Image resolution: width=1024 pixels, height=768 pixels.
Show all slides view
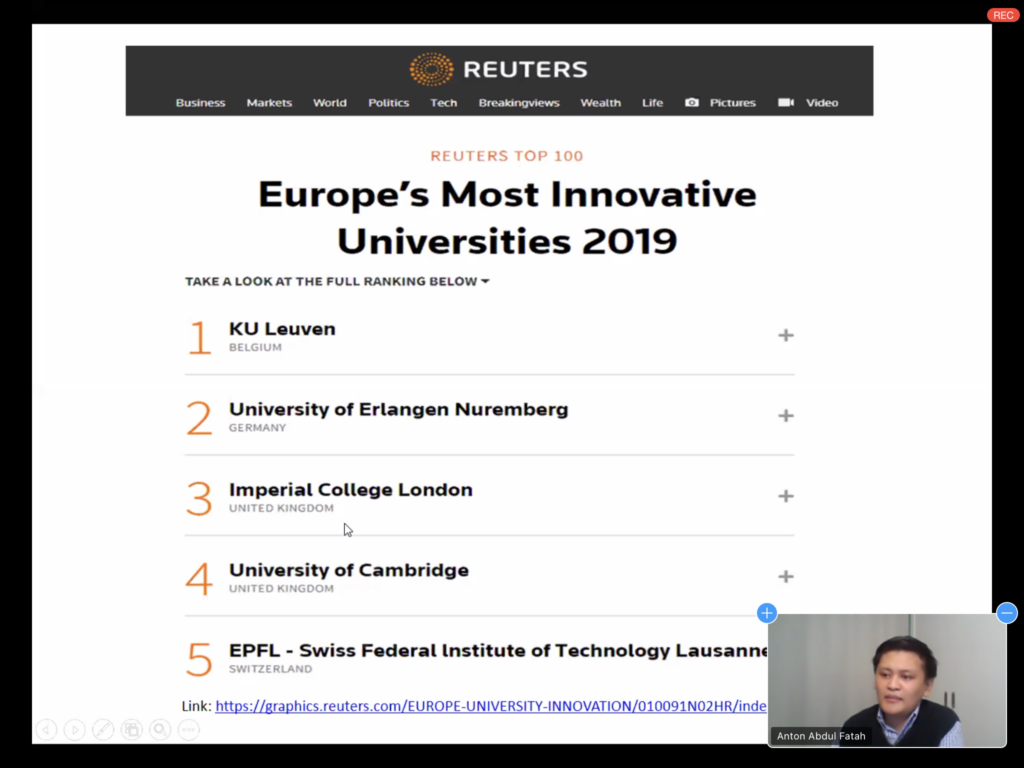[x=132, y=729]
